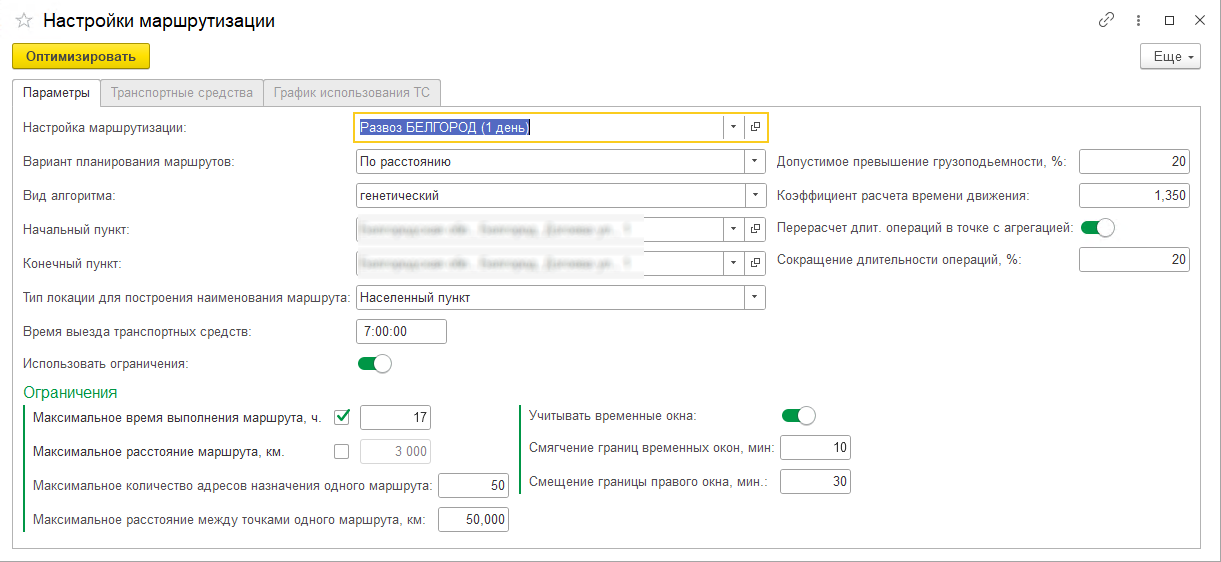This screenshot has width=1221, height=562.
Task: Open the Вид алгоритма dropdown list
Action: click(754, 196)
